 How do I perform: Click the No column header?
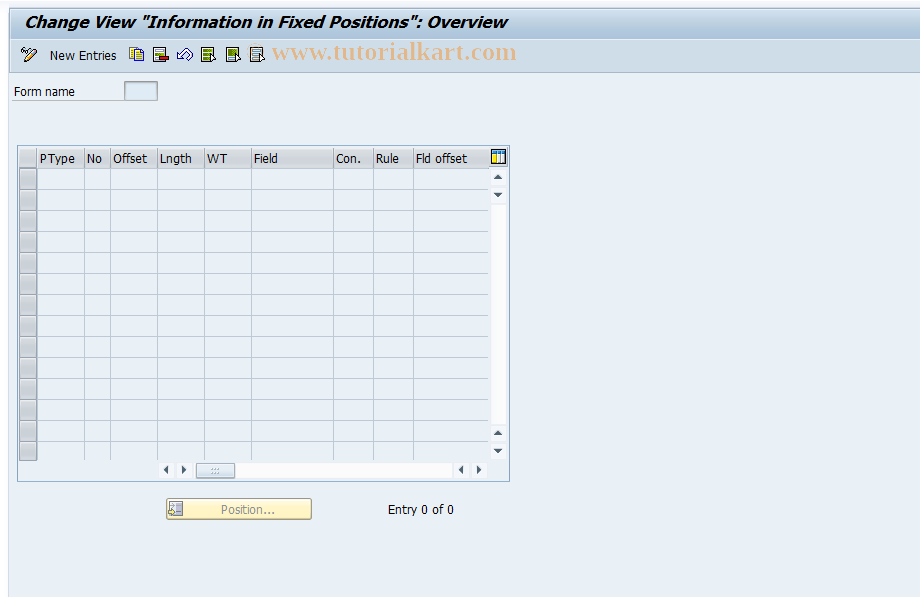(97, 158)
